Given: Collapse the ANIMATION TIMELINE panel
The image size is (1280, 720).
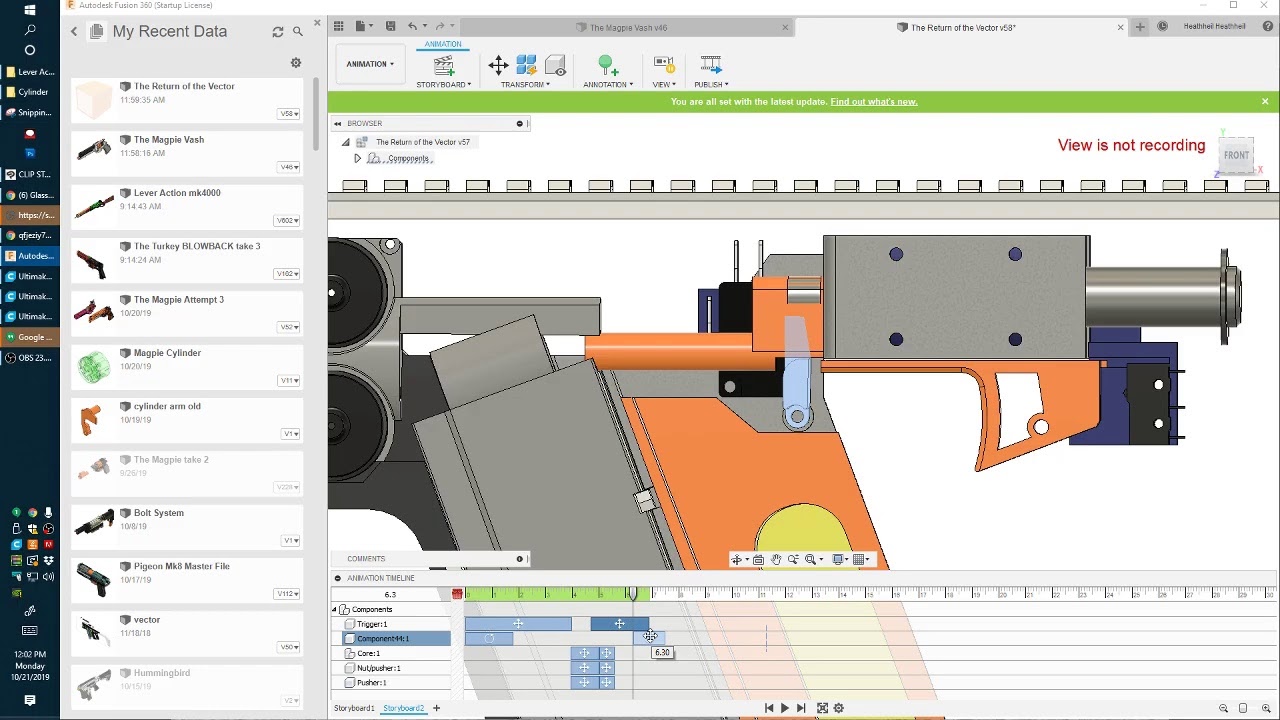Looking at the screenshot, I should (x=337, y=578).
